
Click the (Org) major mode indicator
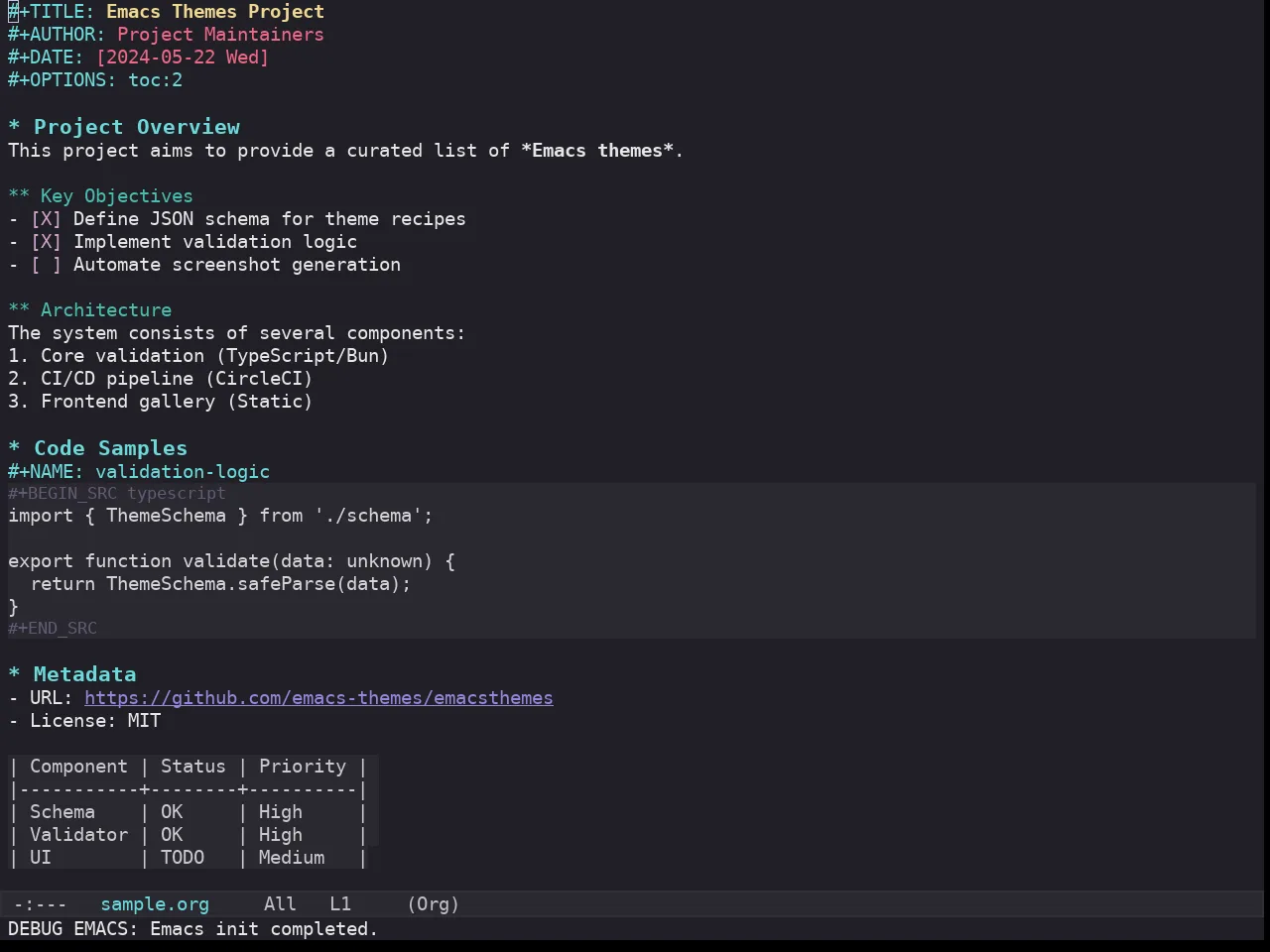[434, 904]
